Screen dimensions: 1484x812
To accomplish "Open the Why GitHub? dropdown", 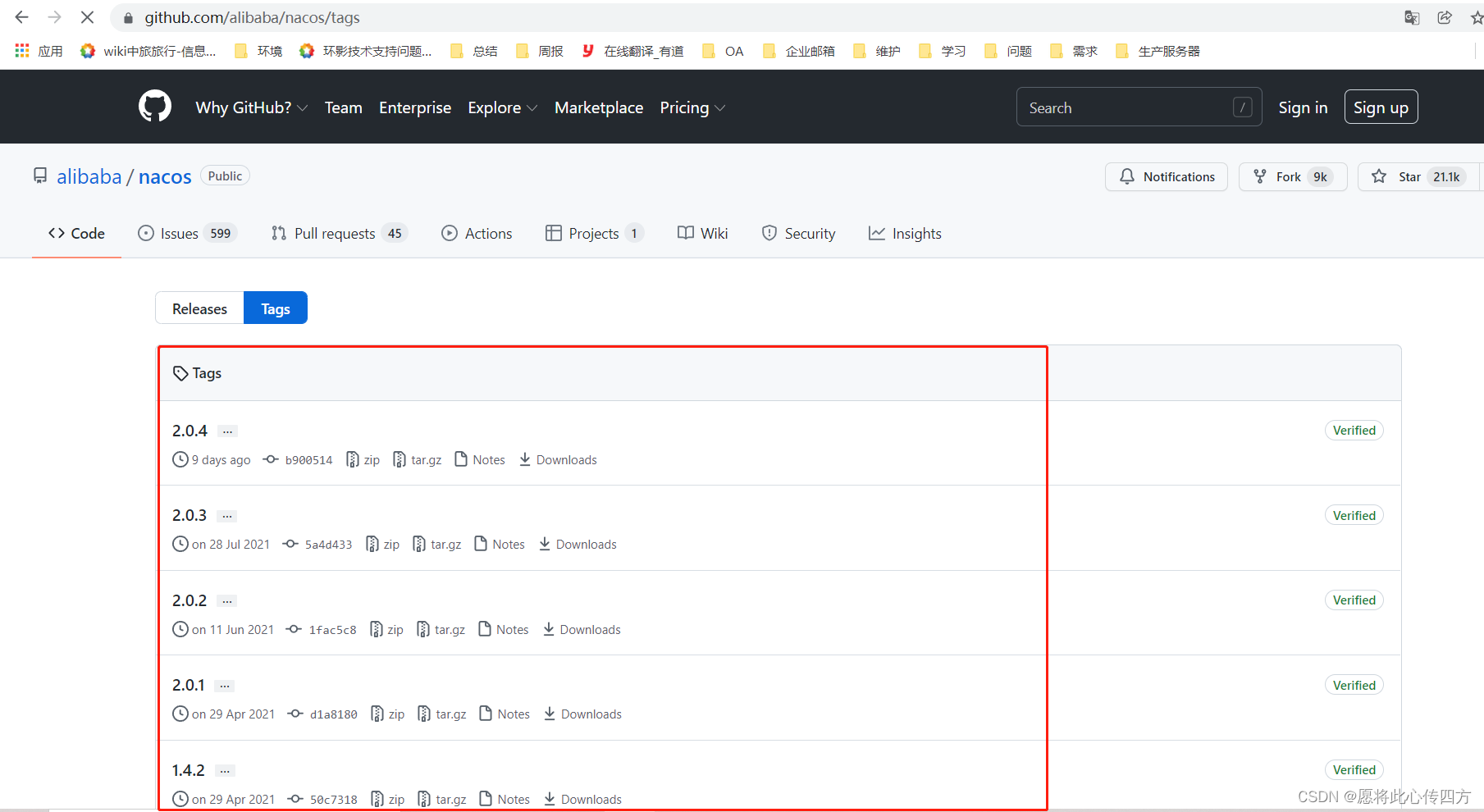I will point(252,107).
